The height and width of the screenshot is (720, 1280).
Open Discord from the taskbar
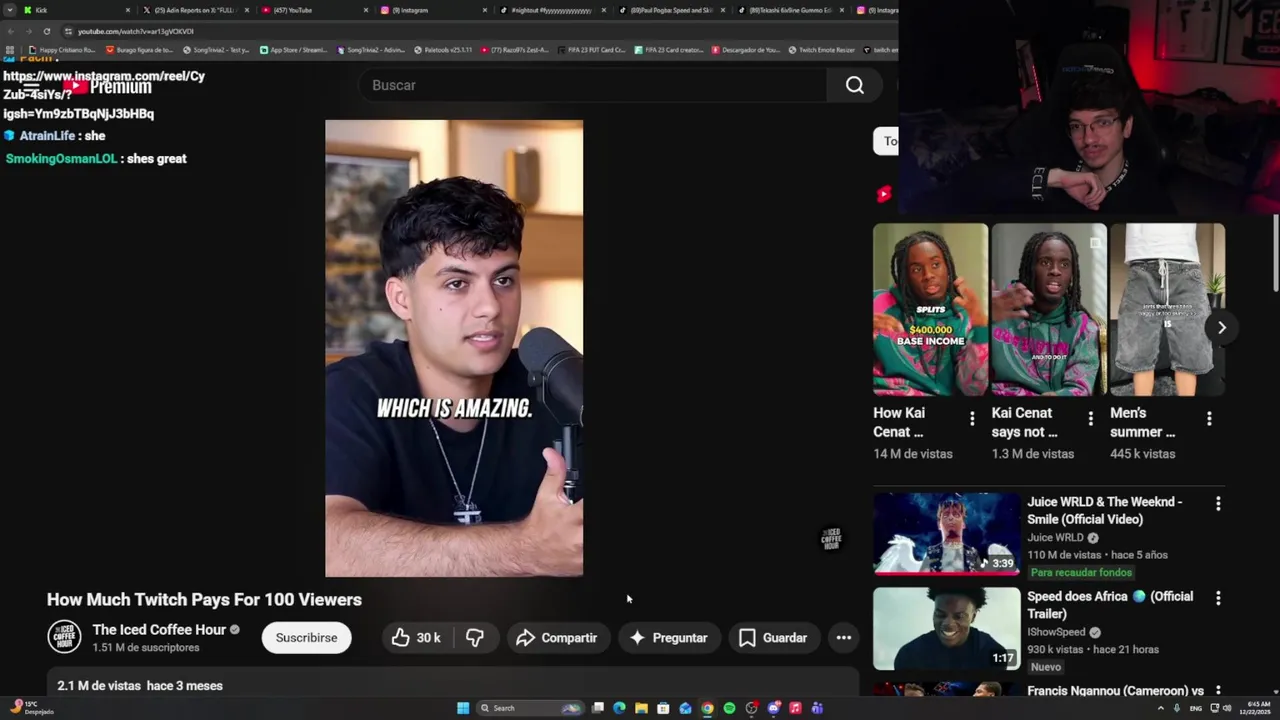(773, 708)
